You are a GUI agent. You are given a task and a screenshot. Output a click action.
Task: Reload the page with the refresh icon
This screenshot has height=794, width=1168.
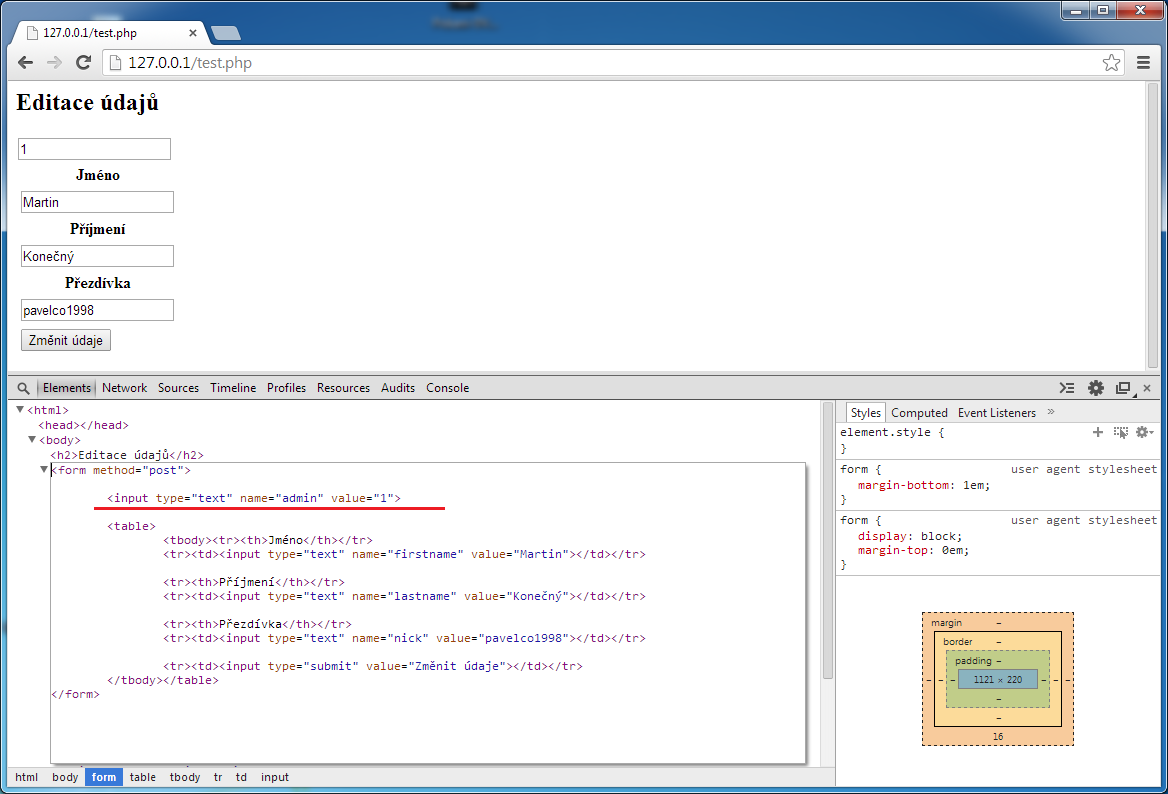coord(83,62)
